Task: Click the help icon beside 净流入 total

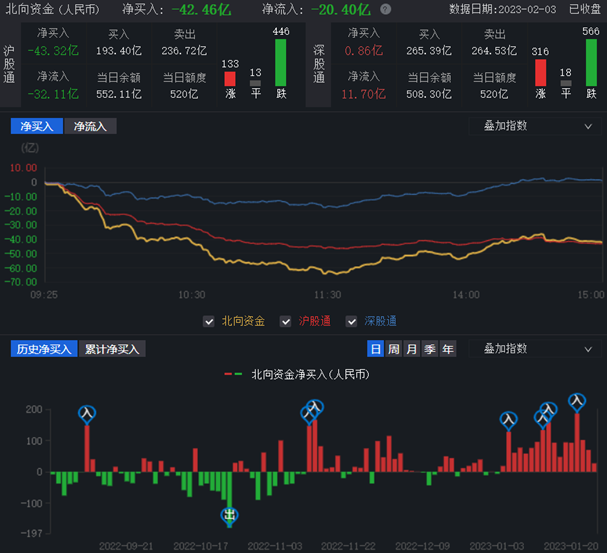Action: tap(385, 9)
